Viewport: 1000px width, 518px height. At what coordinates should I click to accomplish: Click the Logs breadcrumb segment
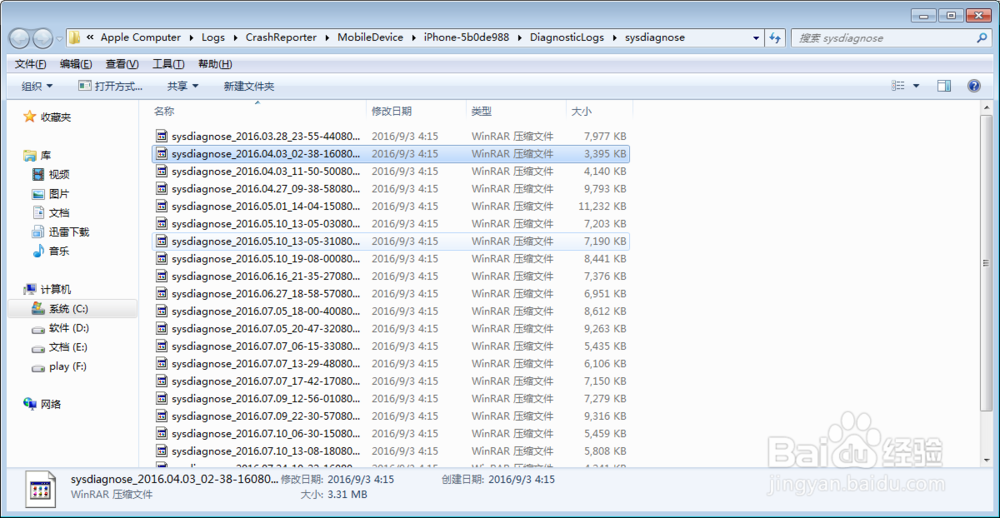(213, 38)
